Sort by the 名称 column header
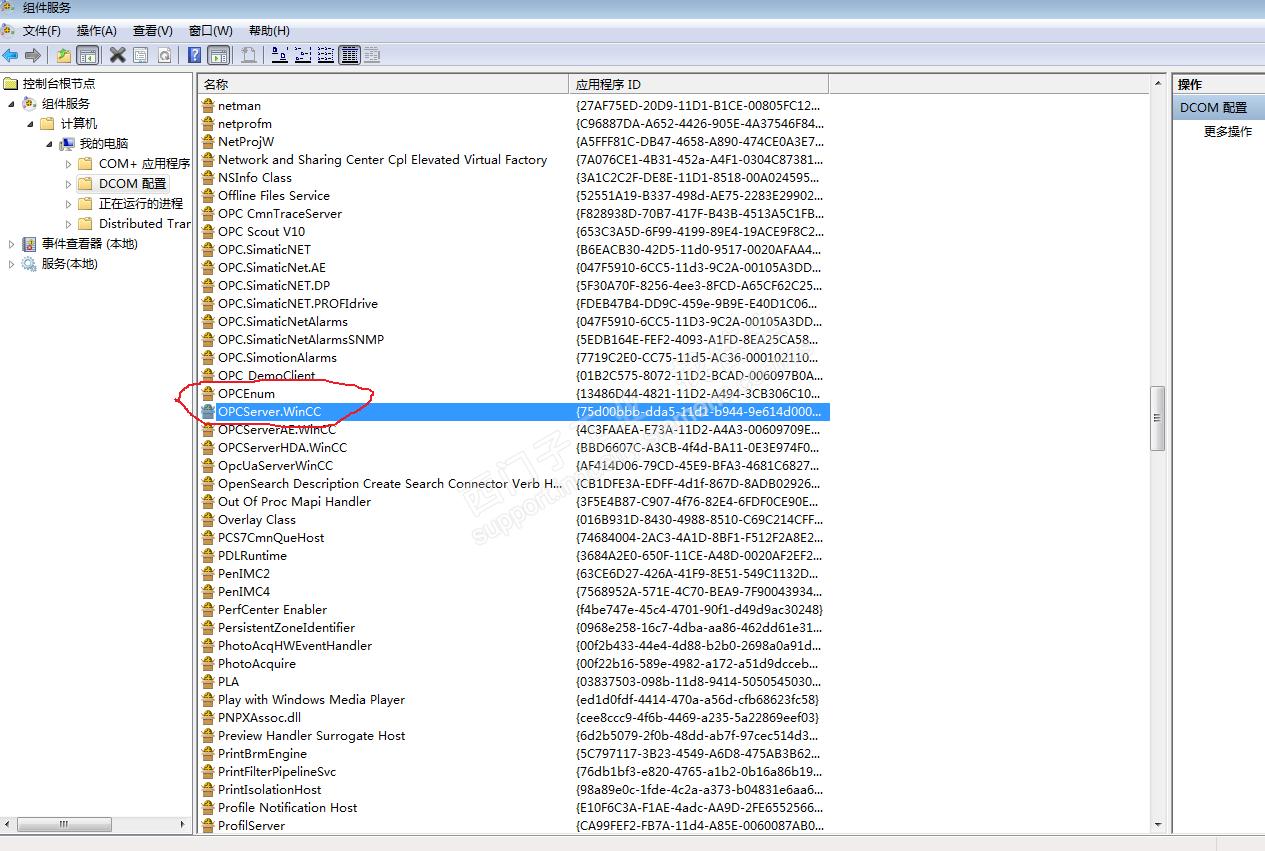 [383, 85]
